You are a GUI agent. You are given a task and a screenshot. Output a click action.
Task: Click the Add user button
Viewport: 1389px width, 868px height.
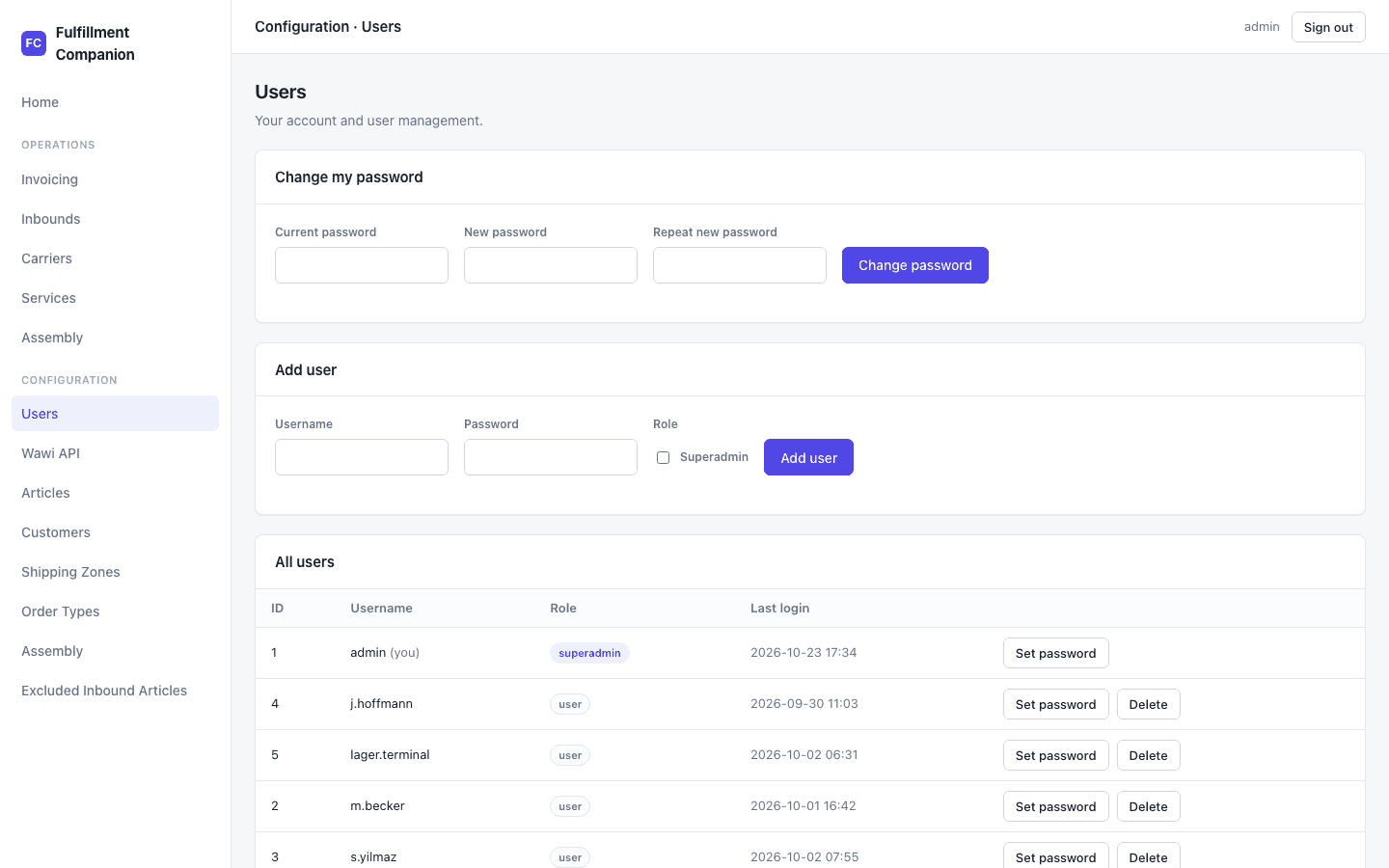click(808, 457)
